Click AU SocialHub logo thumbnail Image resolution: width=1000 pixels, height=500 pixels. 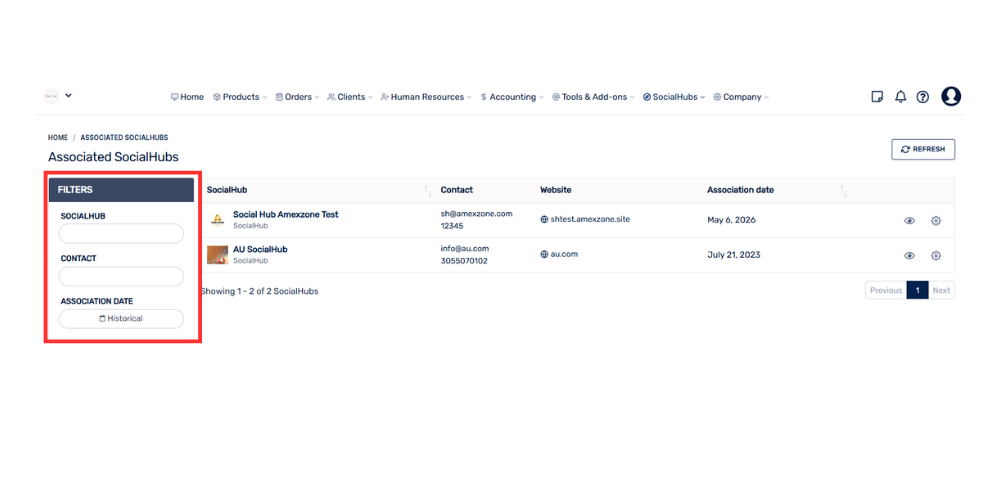[217, 255]
